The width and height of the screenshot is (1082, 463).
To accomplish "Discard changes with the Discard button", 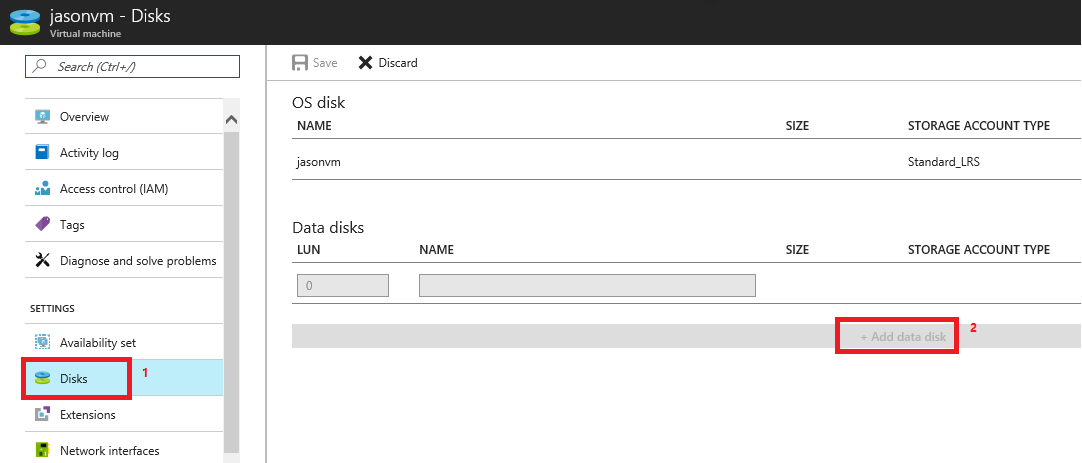I will click(x=388, y=63).
